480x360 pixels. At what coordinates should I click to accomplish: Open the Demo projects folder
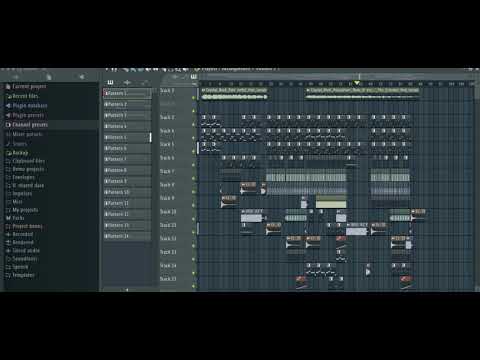click(x=25, y=169)
